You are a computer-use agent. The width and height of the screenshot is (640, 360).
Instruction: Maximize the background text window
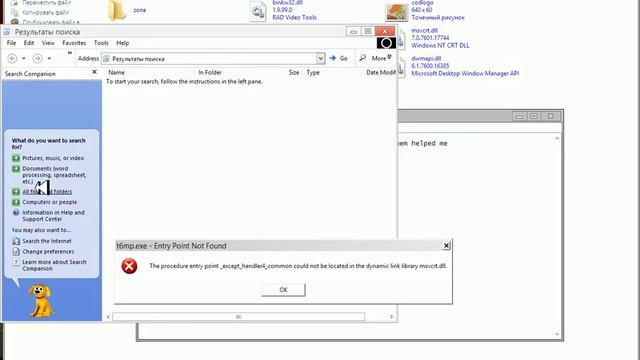[534, 116]
